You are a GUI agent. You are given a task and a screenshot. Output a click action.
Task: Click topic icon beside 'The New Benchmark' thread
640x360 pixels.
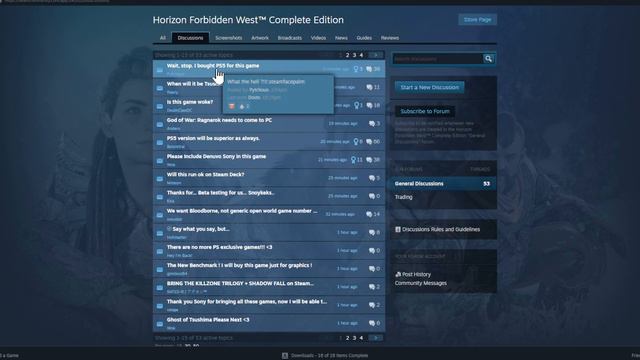tap(160, 269)
